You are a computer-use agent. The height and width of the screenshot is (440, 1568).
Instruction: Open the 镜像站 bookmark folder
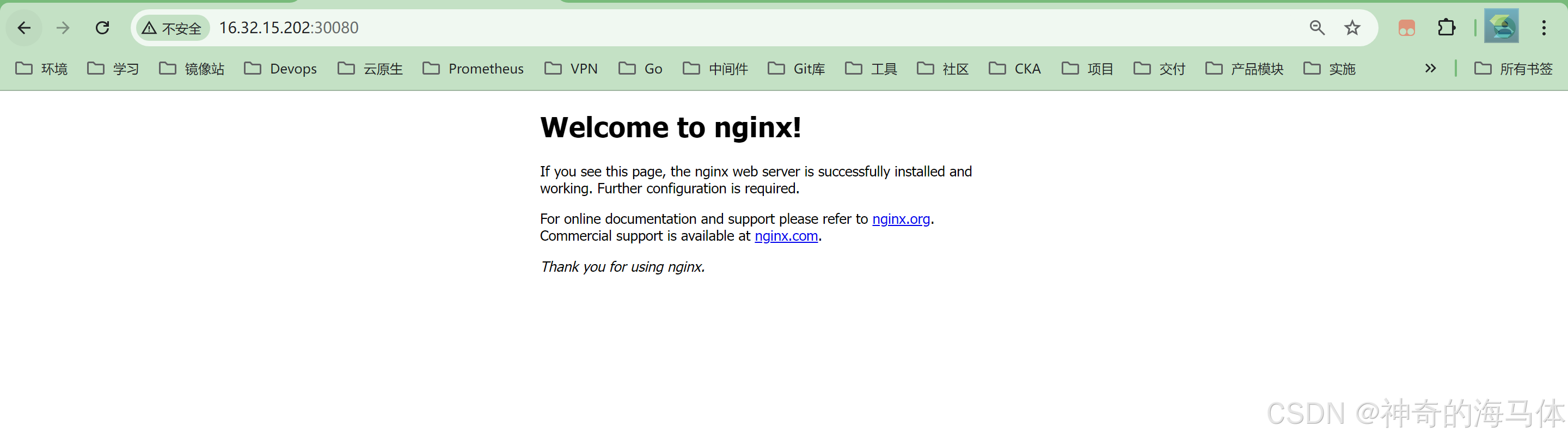click(192, 69)
